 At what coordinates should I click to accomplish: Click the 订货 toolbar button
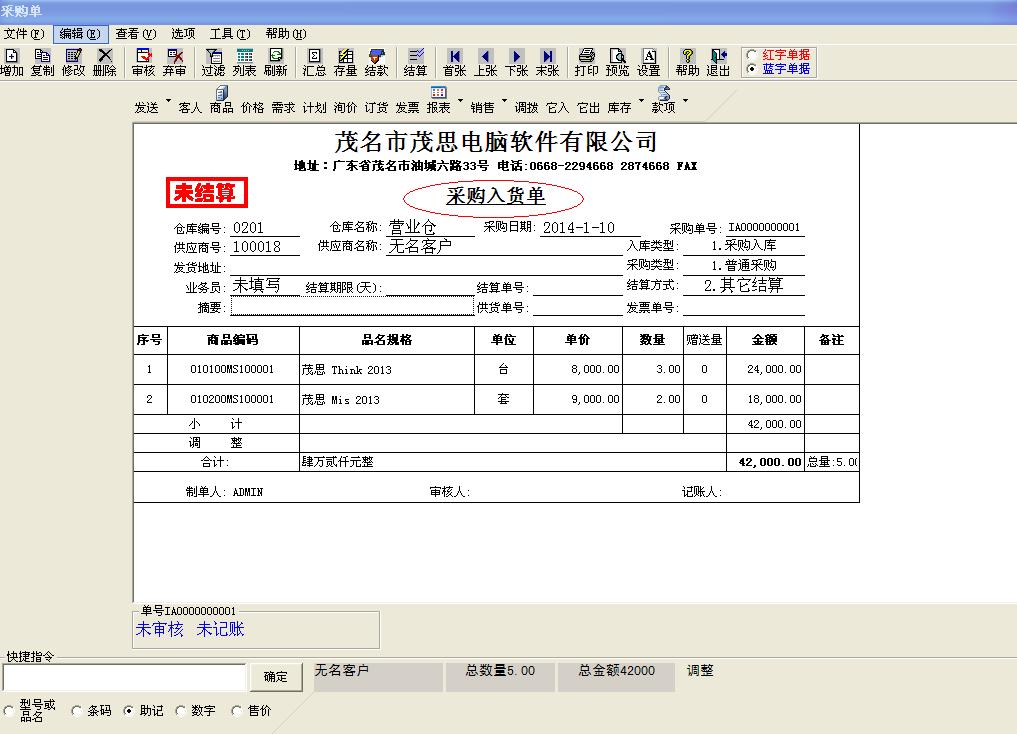(376, 107)
